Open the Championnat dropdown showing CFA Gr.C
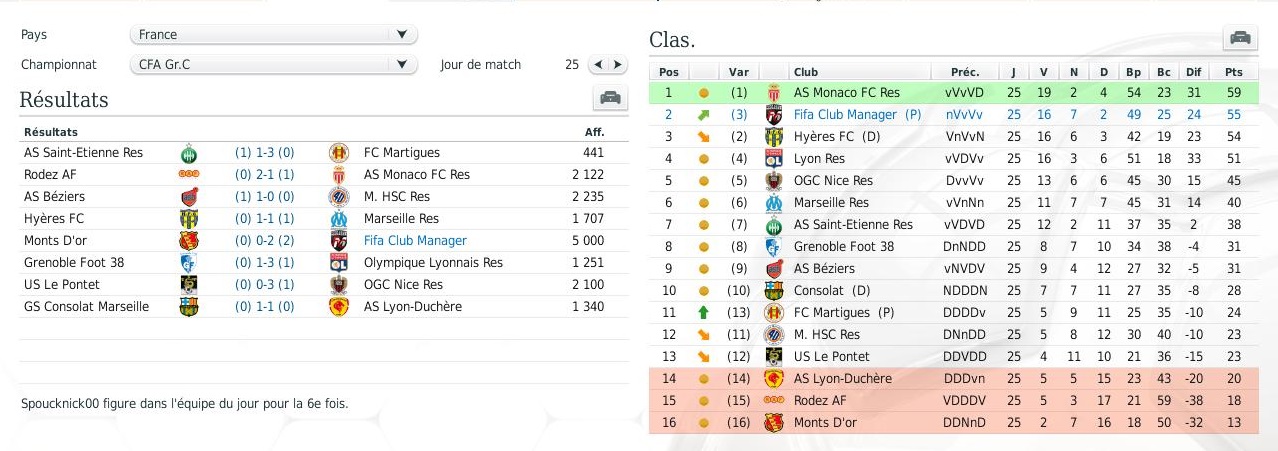The height and width of the screenshot is (451, 1278). [274, 64]
